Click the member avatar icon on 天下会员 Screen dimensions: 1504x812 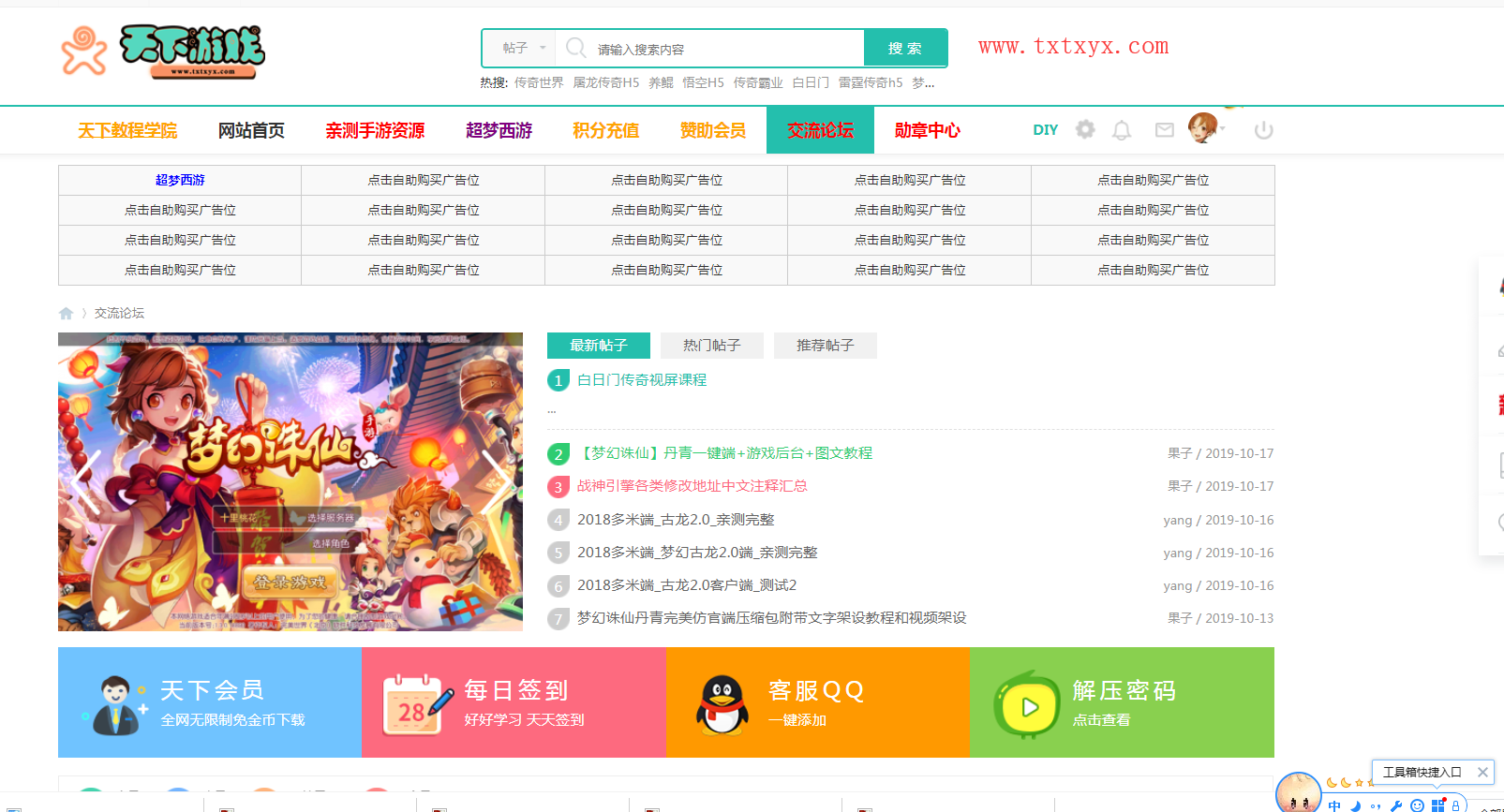(114, 705)
